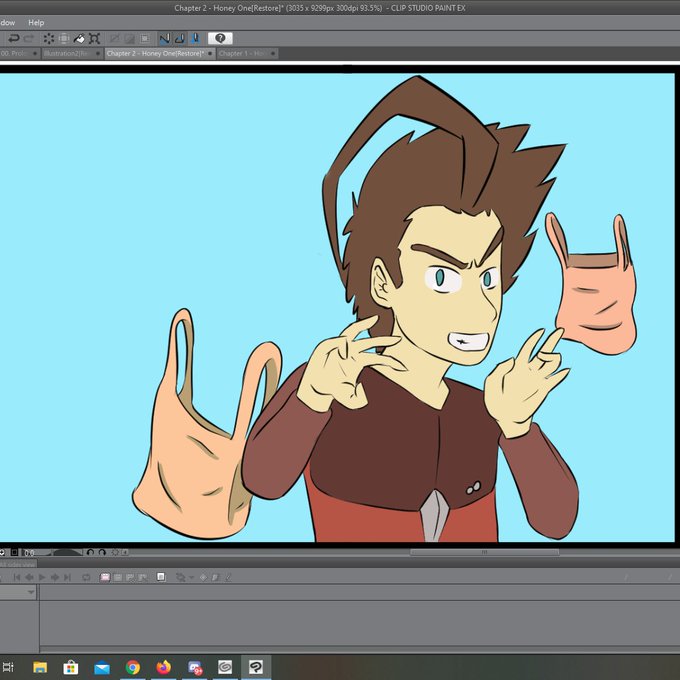Go to the first frame in timeline
The image size is (680, 680).
coord(17,577)
